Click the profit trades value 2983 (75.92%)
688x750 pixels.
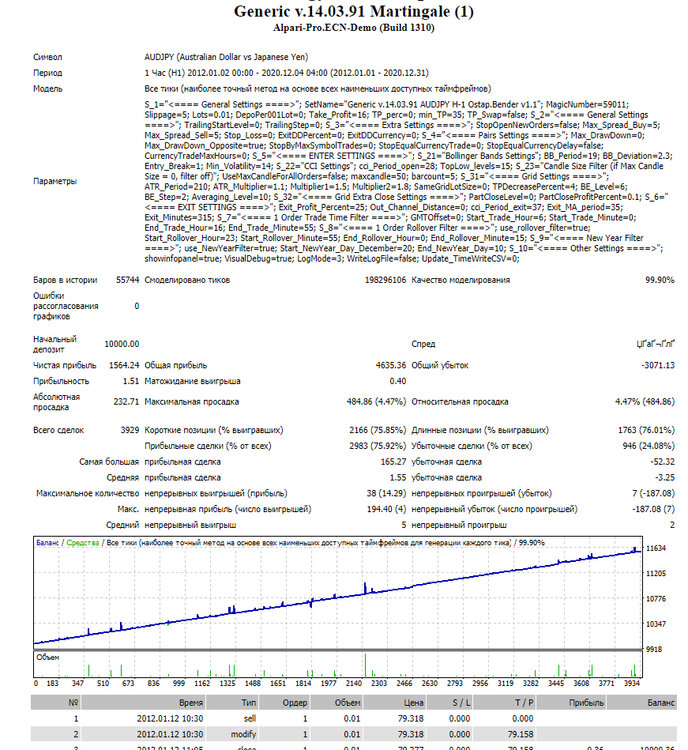[377, 446]
